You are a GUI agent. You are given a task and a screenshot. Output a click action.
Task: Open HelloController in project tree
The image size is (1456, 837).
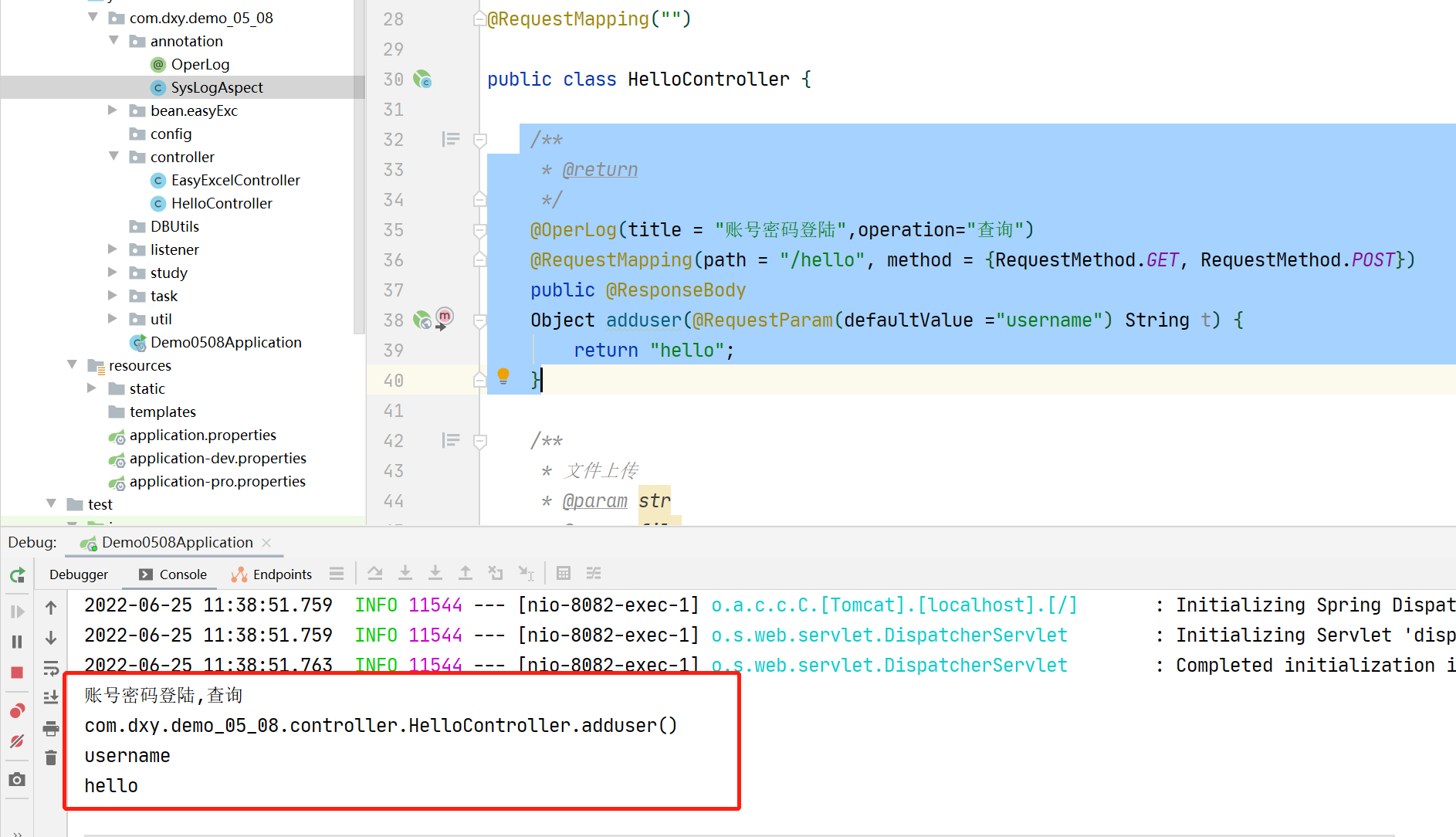[212, 203]
